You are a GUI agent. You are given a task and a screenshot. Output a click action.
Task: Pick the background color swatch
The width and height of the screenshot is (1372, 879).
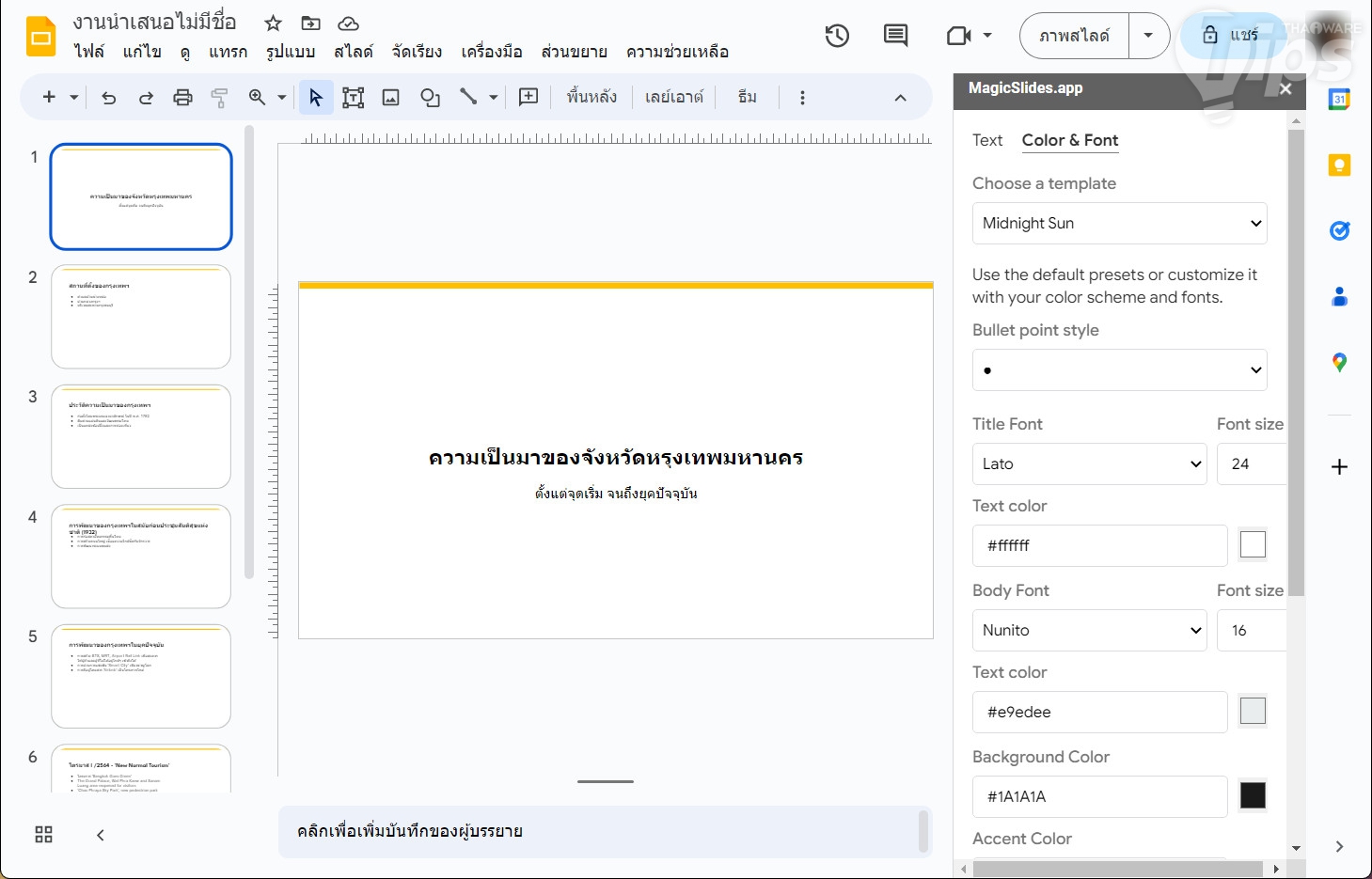click(x=1253, y=795)
